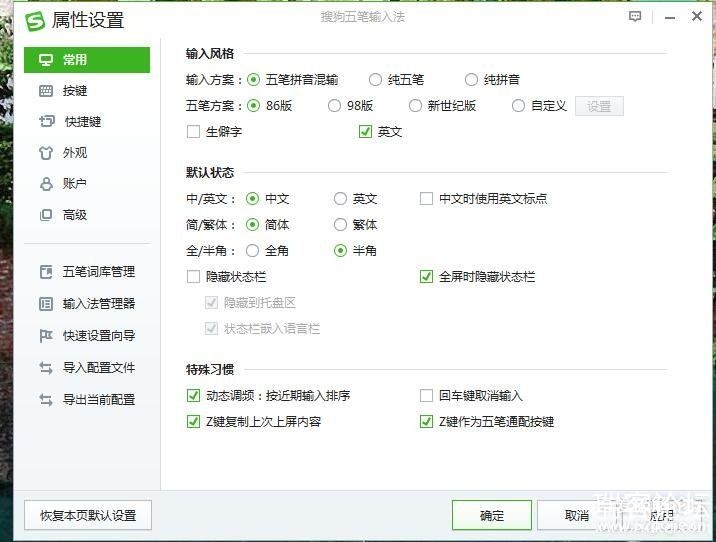Viewport: 716px width, 542px height.
Task: Check the 隐藏状态栏 option
Action: (194, 277)
